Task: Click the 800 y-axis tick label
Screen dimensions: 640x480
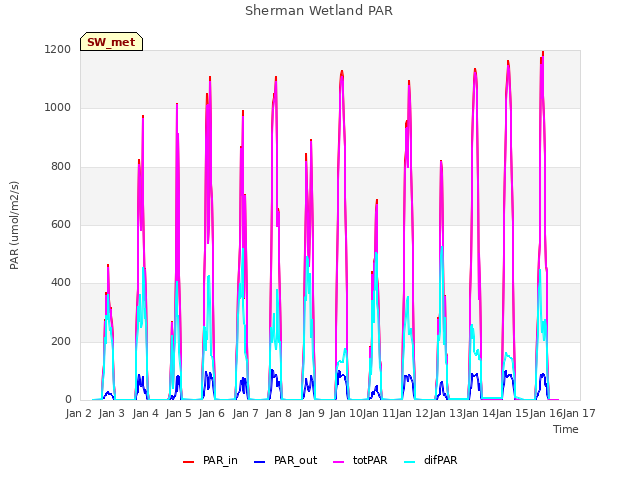Action: coord(61,167)
